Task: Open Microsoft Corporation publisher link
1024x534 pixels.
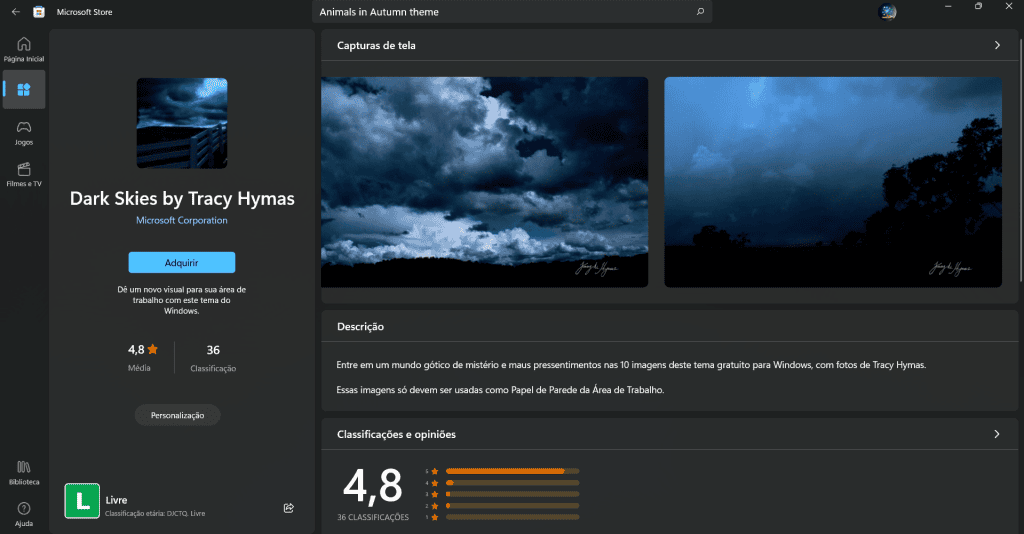Action: click(182, 221)
